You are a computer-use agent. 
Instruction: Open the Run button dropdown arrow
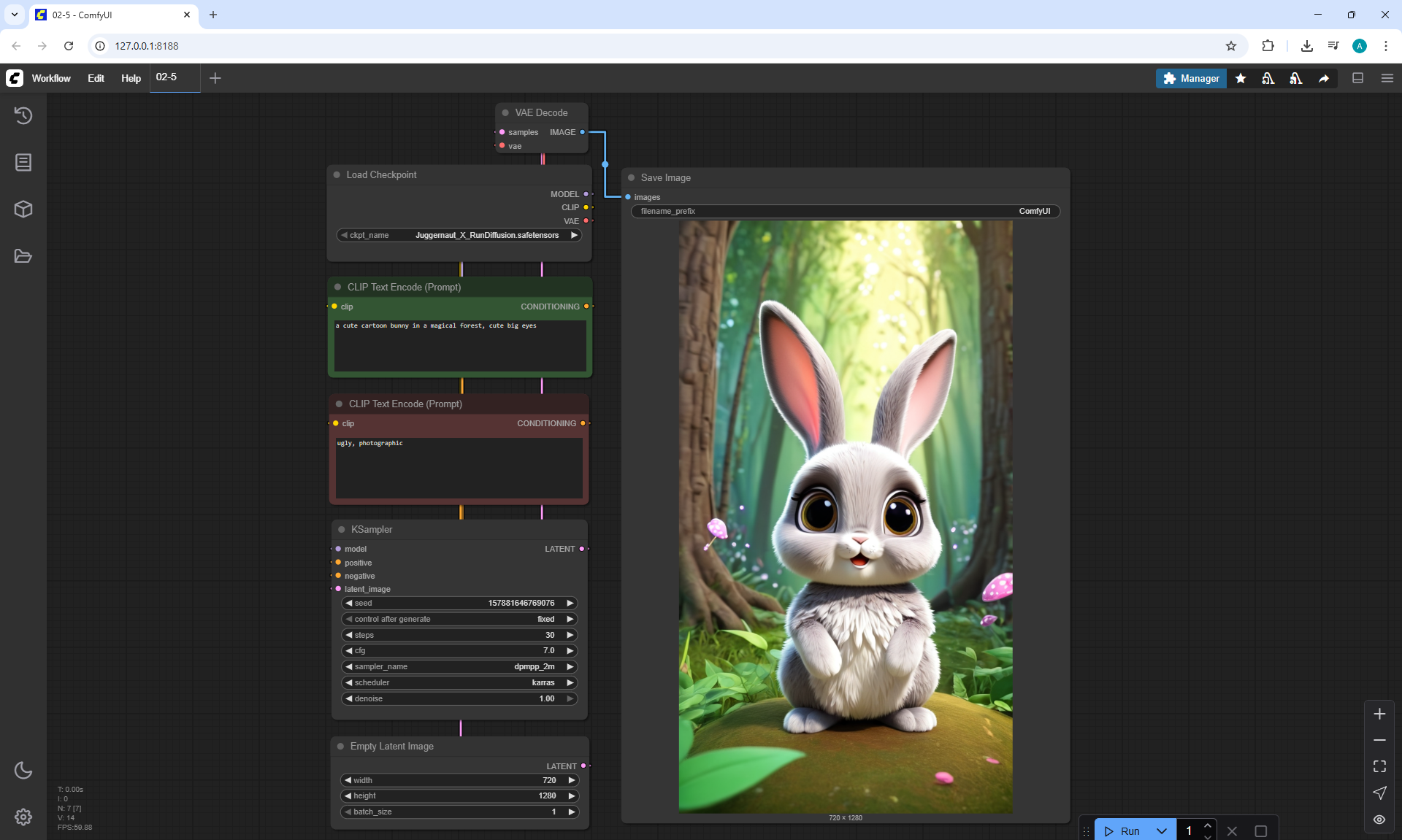tap(1162, 831)
